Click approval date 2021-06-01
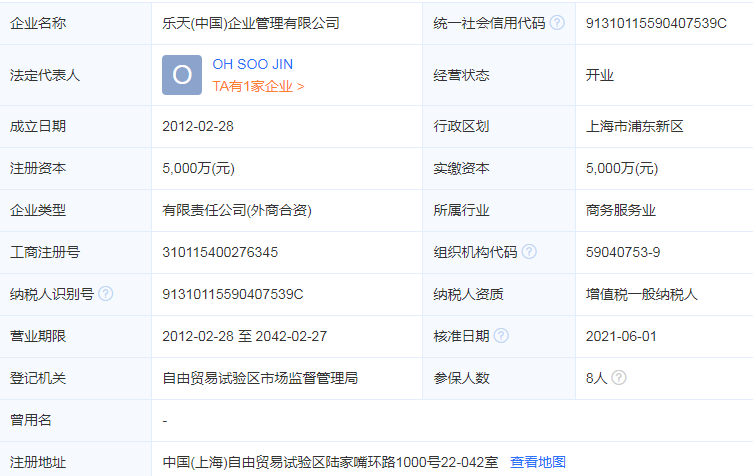The width and height of the screenshot is (753, 476). coord(621,336)
